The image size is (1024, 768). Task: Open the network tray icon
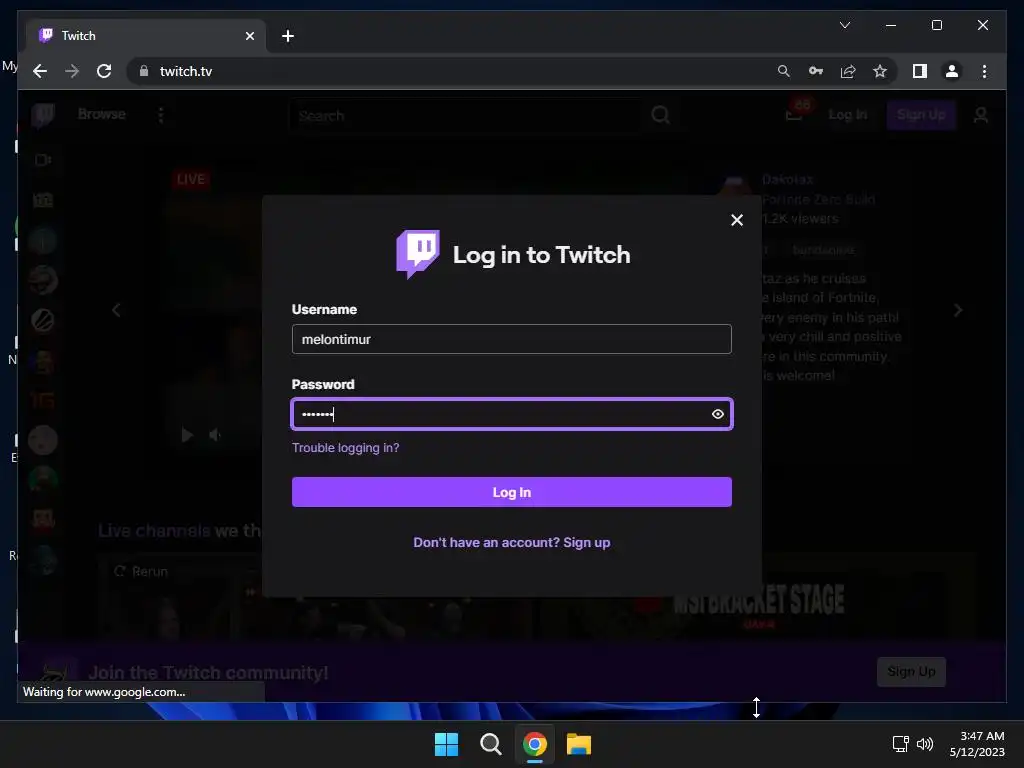coord(901,744)
